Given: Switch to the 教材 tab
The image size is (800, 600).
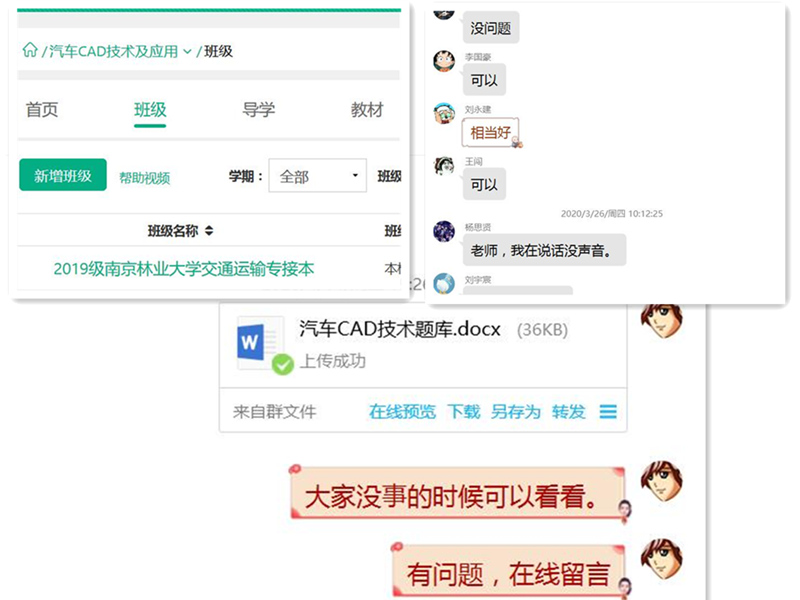Looking at the screenshot, I should (x=367, y=109).
